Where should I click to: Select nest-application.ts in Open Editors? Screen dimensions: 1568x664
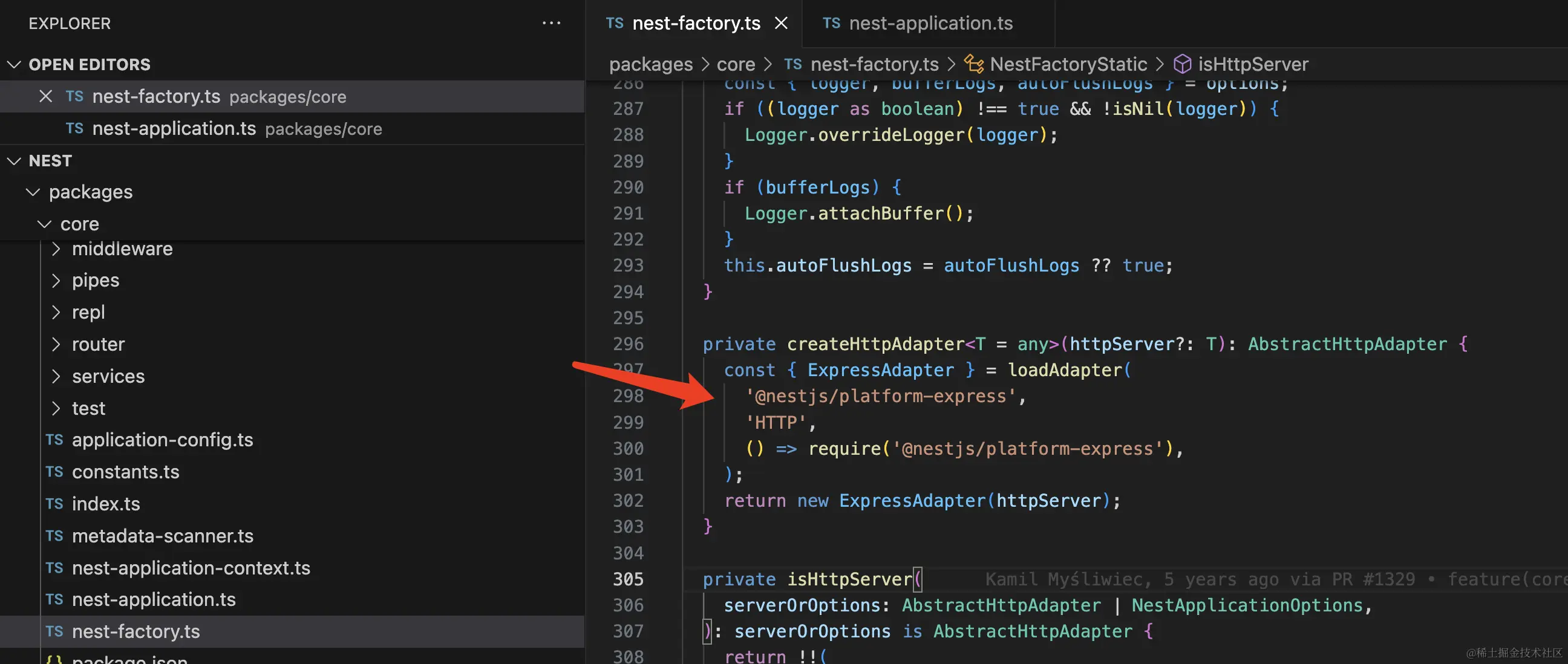click(174, 128)
